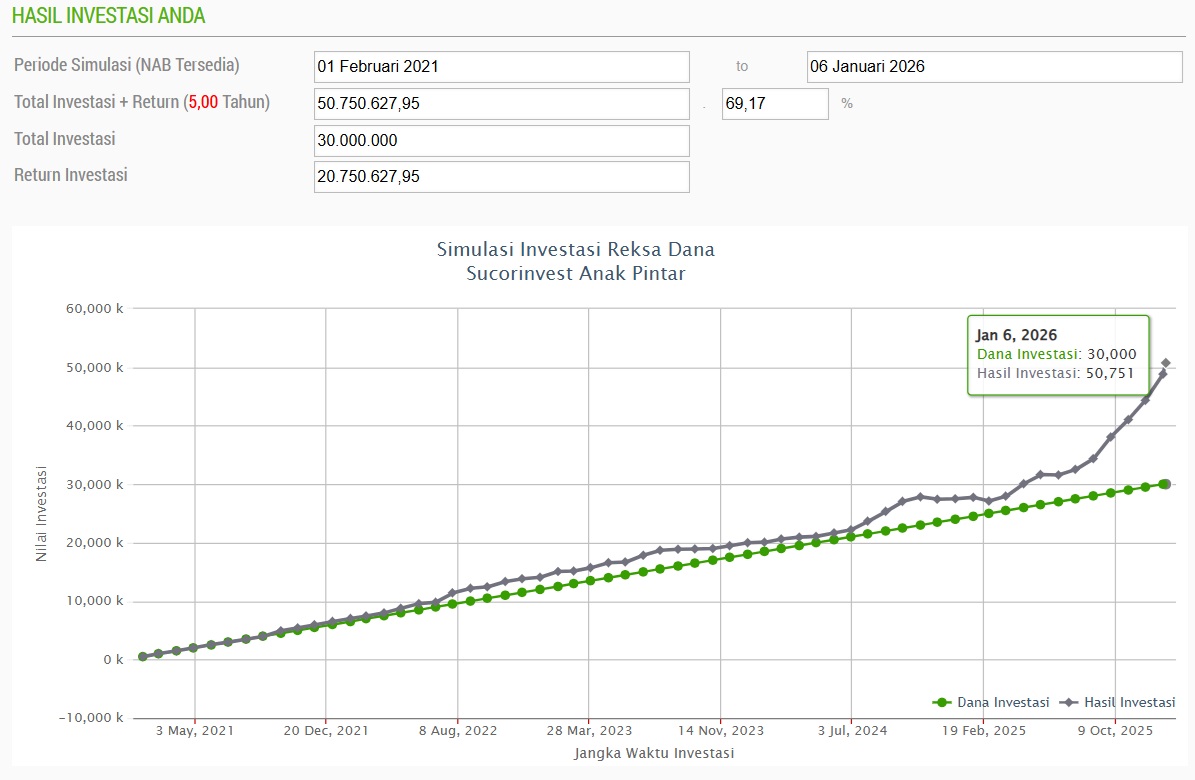Click the y-axis label 40,000 k

click(95, 425)
